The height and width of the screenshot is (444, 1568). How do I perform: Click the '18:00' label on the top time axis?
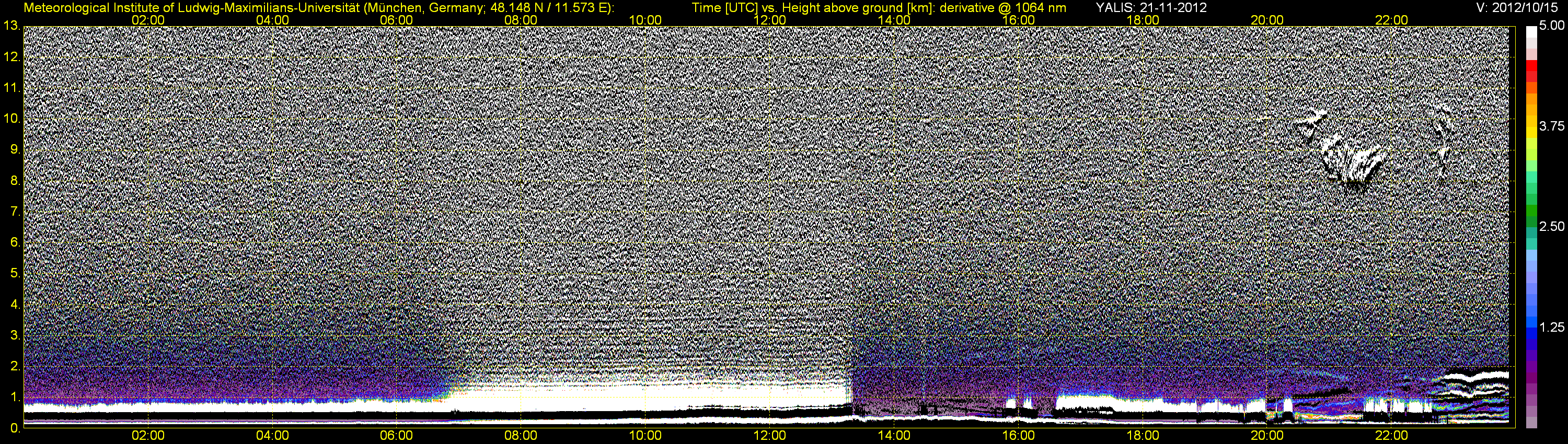click(x=1143, y=20)
